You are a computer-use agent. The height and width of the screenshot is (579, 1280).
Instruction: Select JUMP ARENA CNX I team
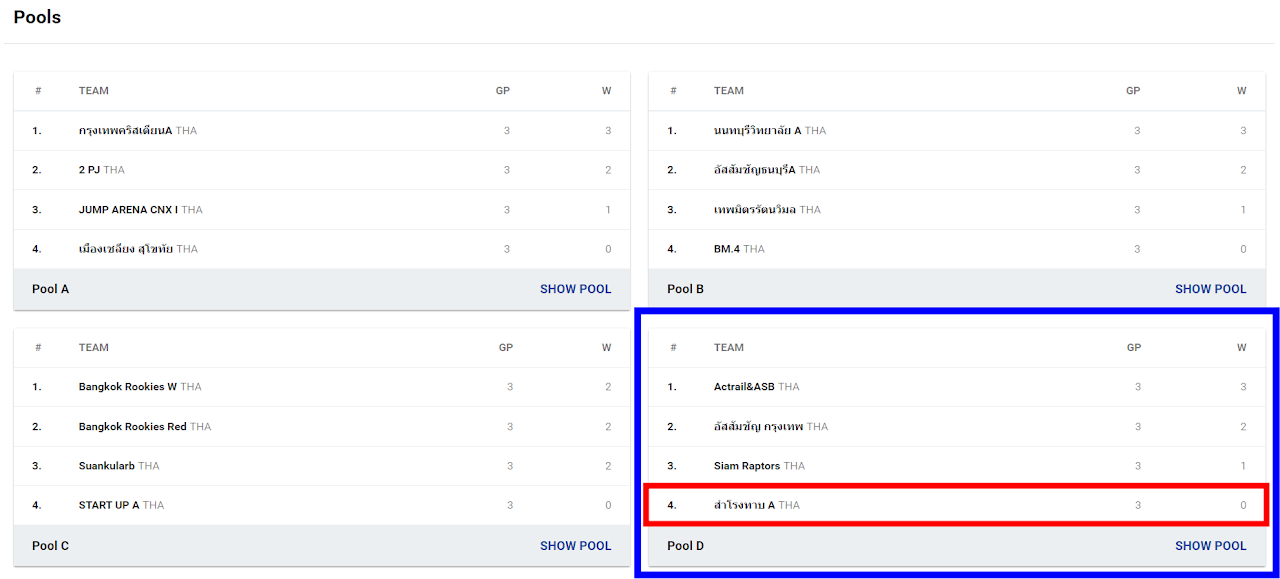coord(129,210)
